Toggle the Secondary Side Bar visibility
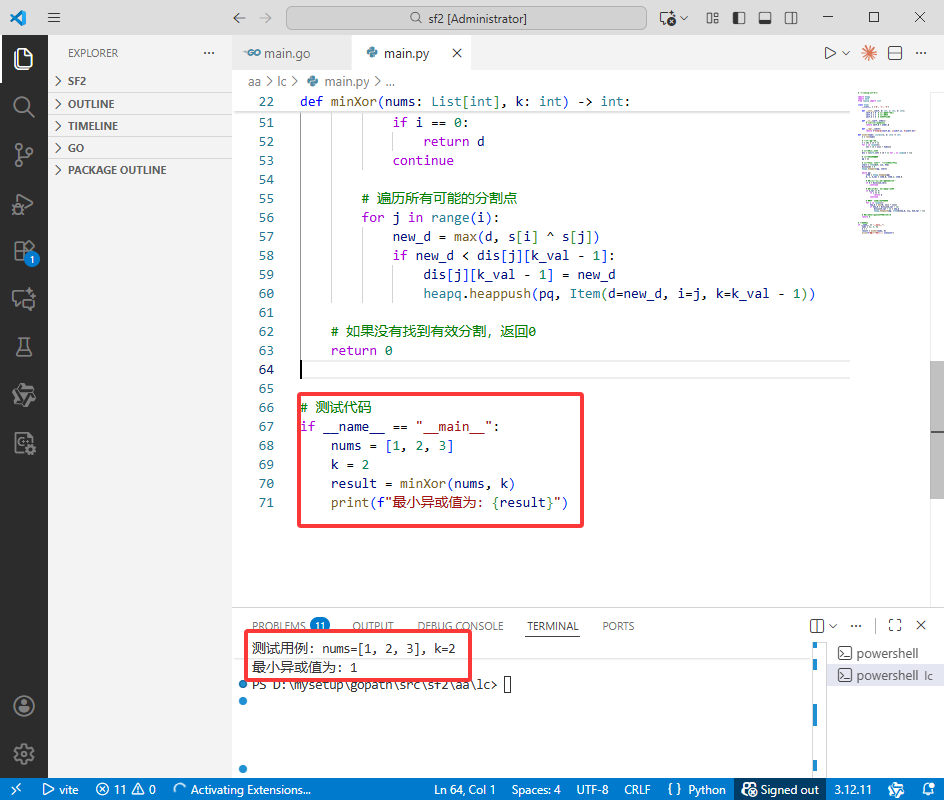 [x=791, y=18]
